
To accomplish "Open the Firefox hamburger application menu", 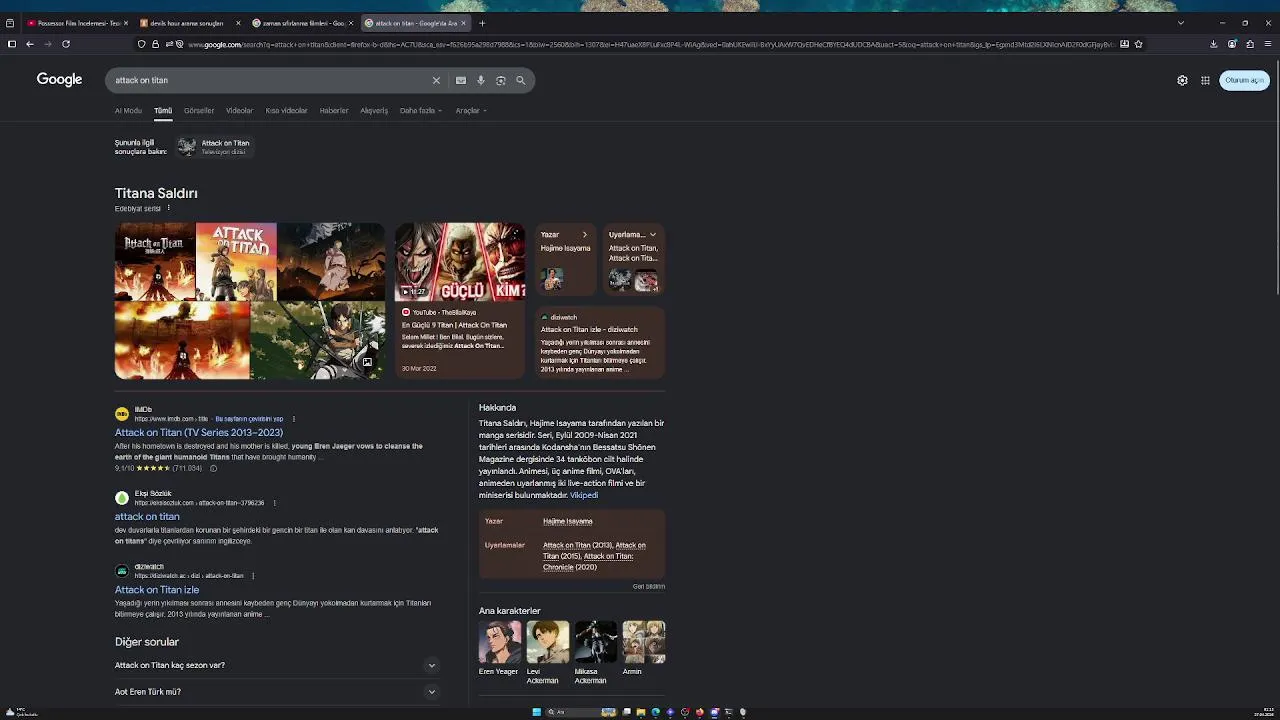I will (1268, 44).
